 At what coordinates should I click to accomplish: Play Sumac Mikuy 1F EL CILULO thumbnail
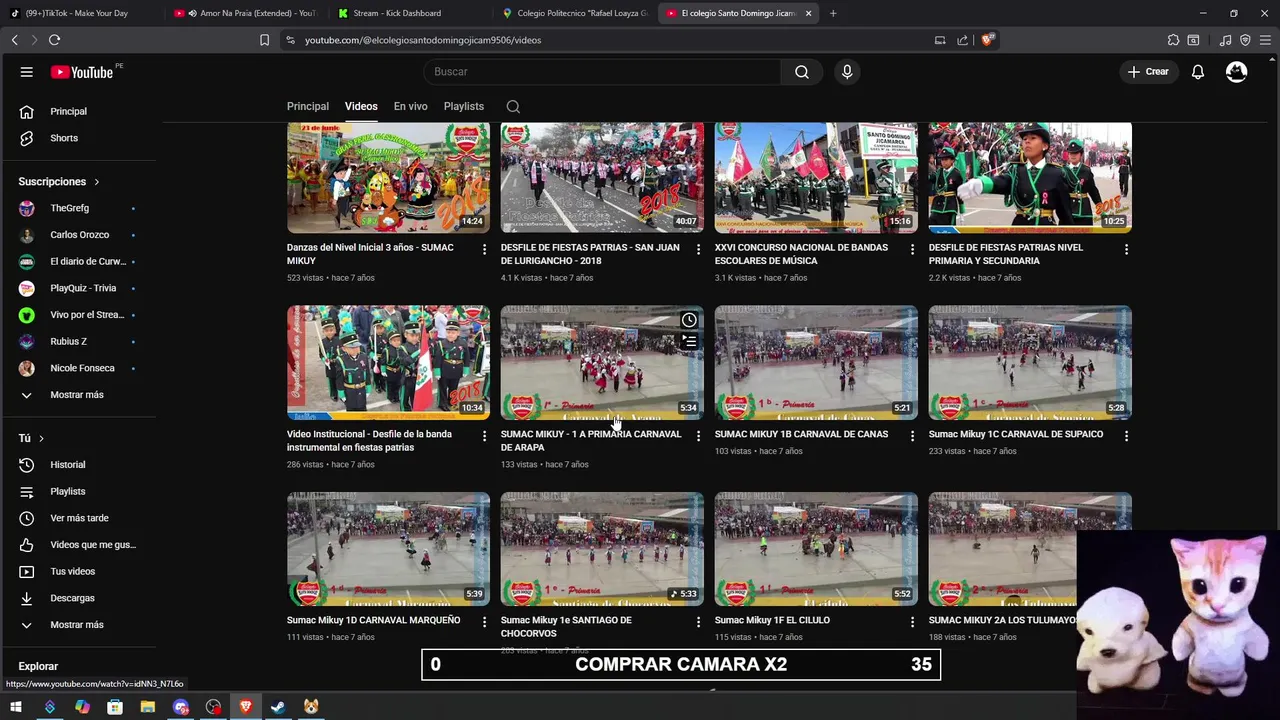(816, 549)
